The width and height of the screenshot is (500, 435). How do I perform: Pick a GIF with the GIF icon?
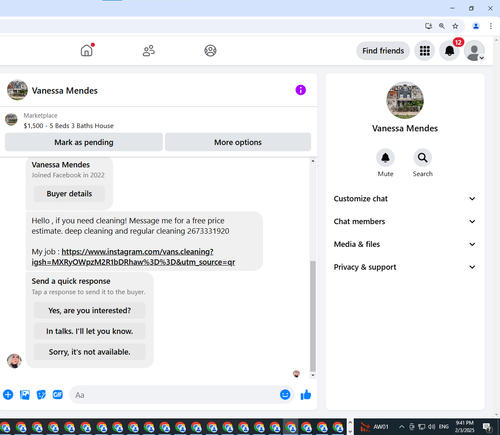pos(58,395)
